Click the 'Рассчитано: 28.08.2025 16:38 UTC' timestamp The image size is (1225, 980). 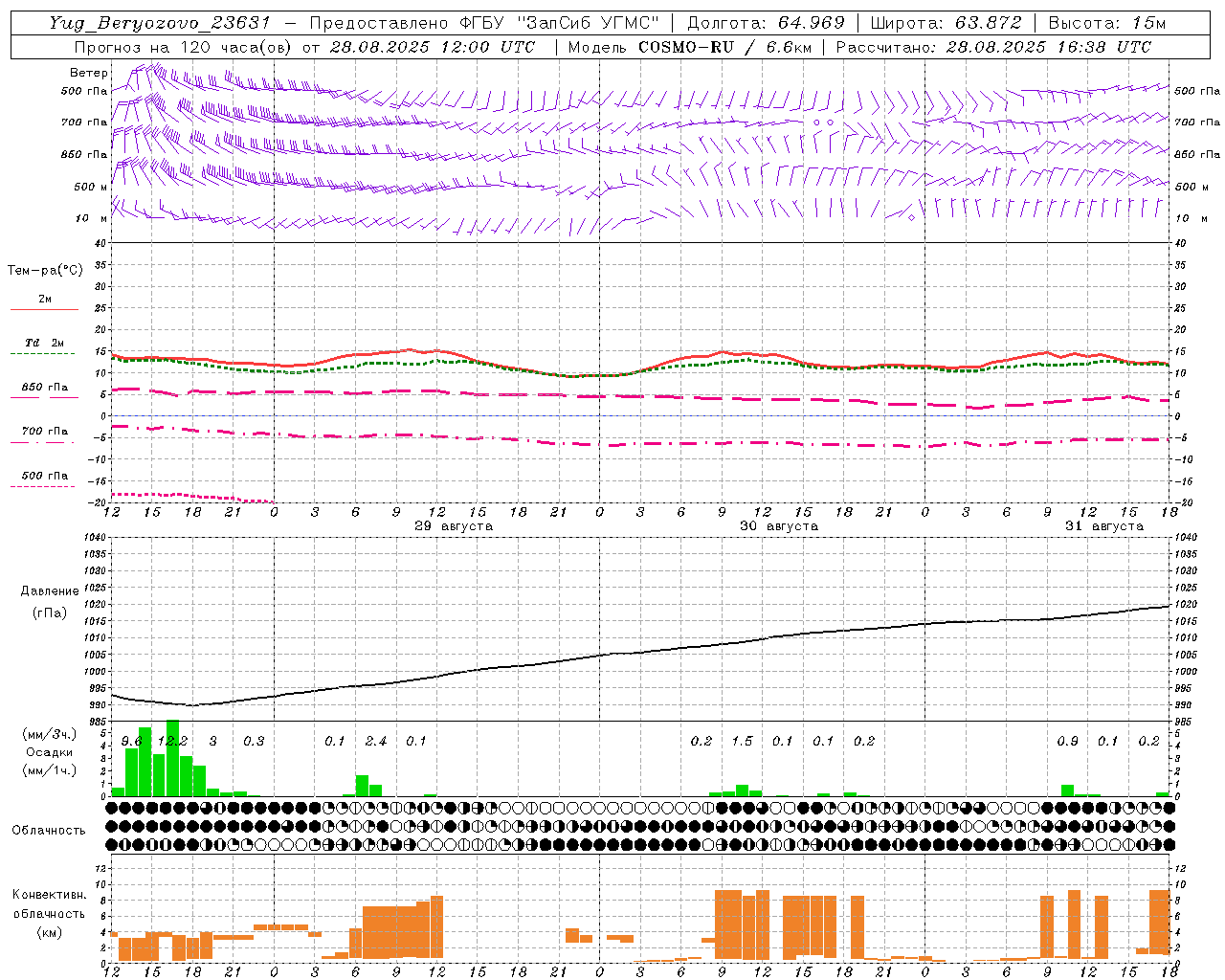[x=993, y=47]
